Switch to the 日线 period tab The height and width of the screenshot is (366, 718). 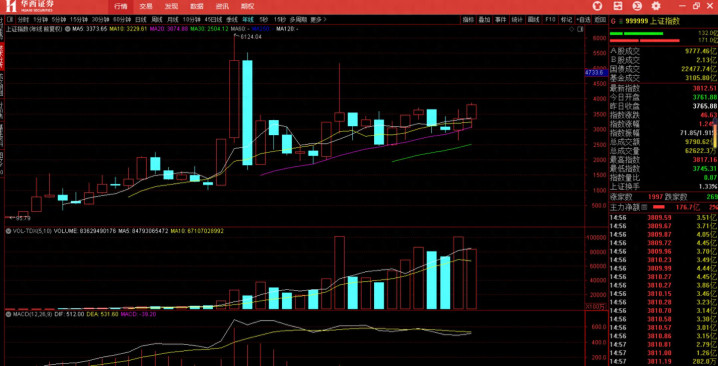[x=141, y=20]
